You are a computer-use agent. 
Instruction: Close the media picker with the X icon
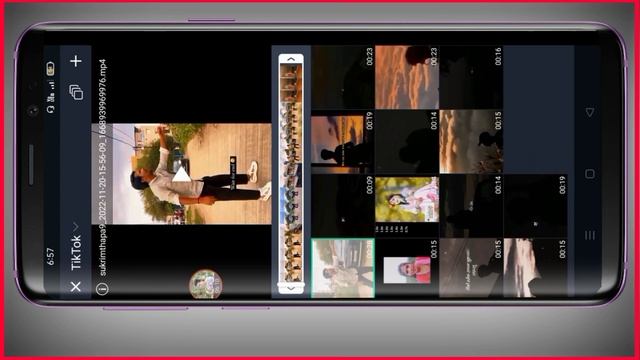(x=76, y=287)
